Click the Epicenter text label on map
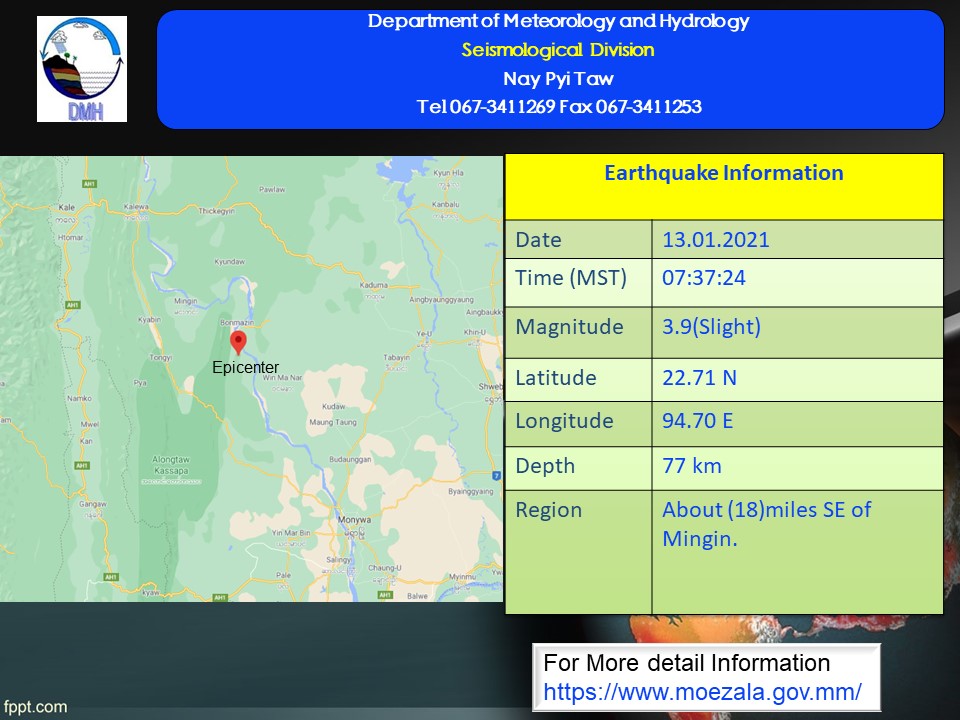Viewport: 960px width, 720px height. 246,368
